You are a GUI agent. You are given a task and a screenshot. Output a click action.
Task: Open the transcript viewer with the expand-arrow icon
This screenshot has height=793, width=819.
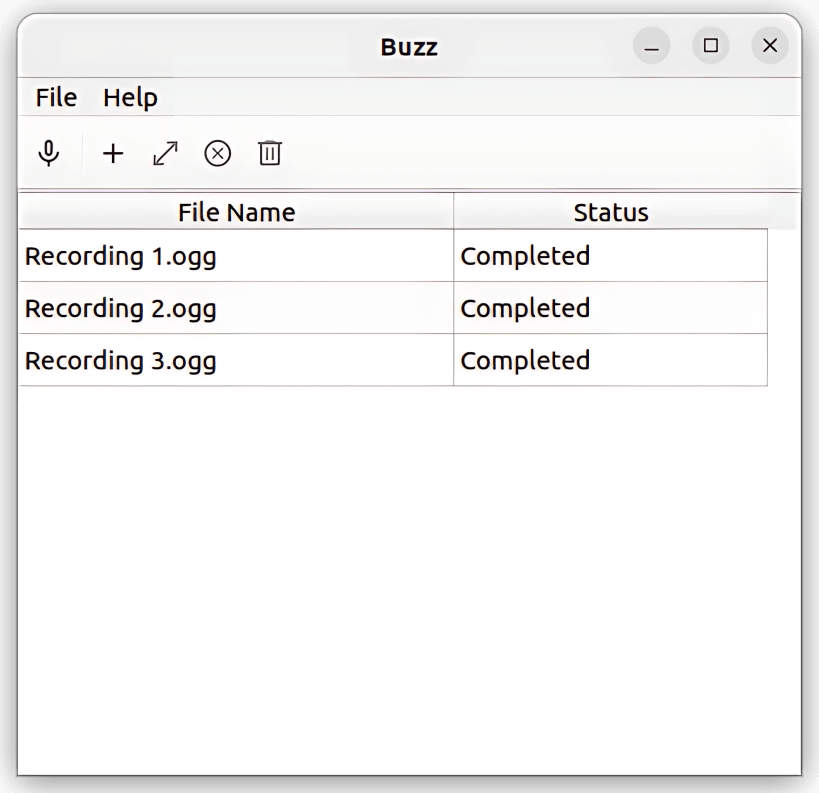coord(164,153)
